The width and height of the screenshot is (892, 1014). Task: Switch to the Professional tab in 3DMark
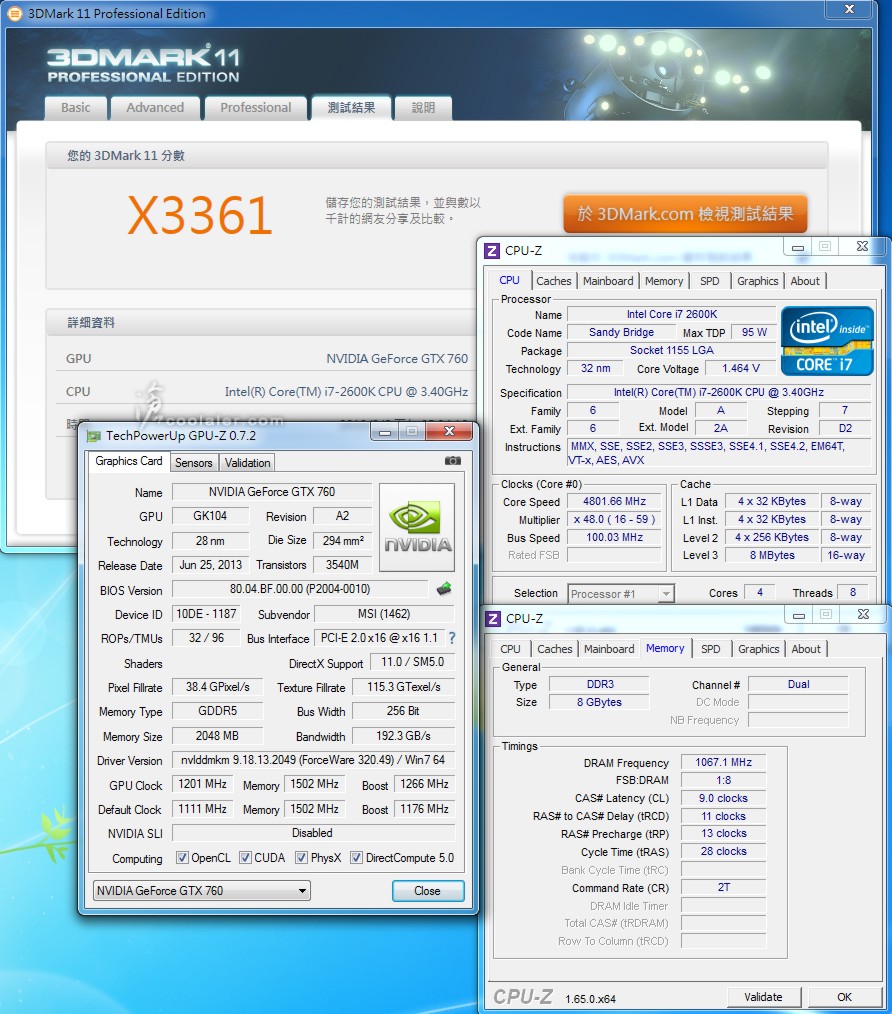coord(256,108)
